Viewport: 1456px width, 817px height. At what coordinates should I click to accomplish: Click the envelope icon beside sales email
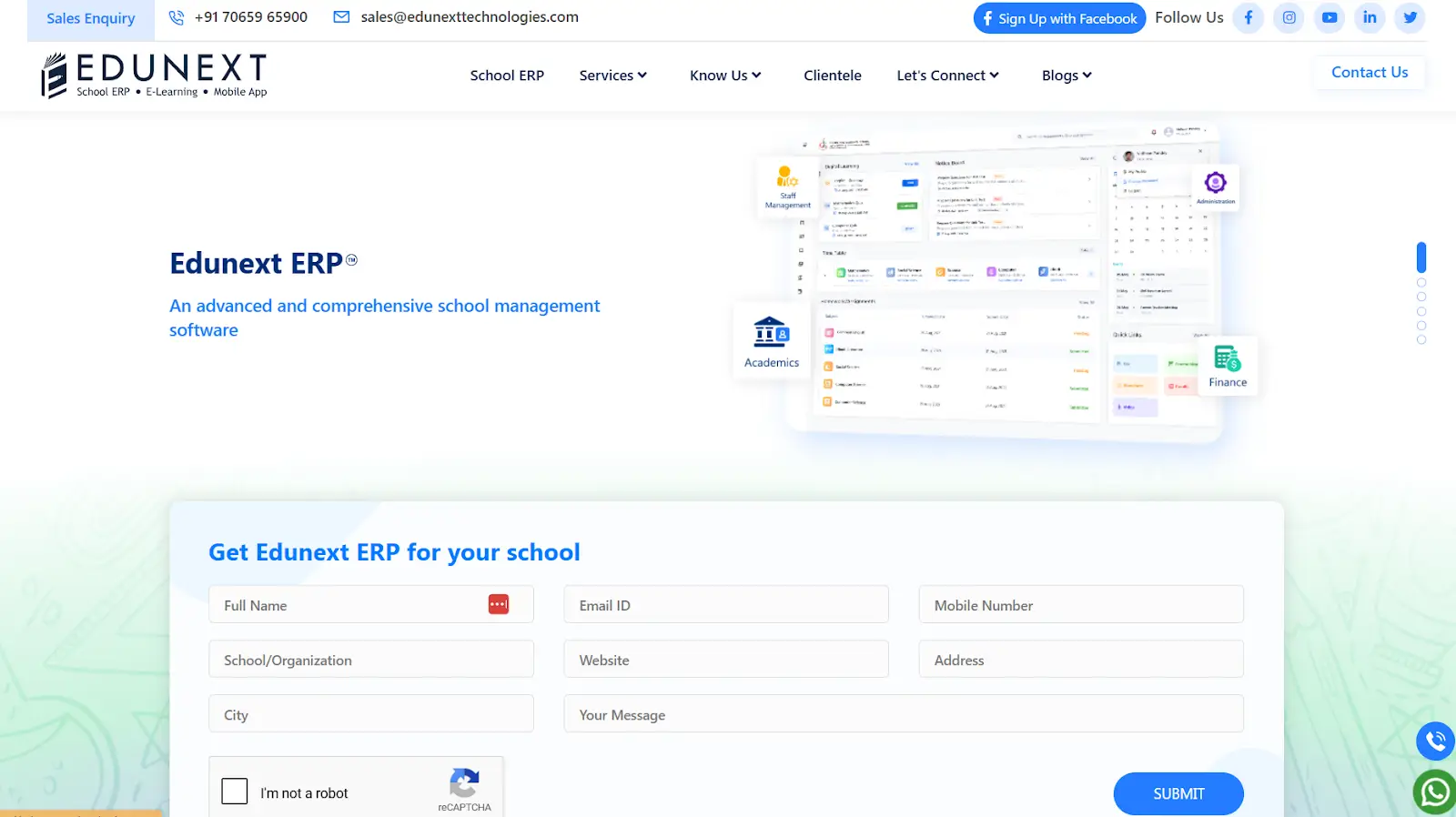point(341,17)
